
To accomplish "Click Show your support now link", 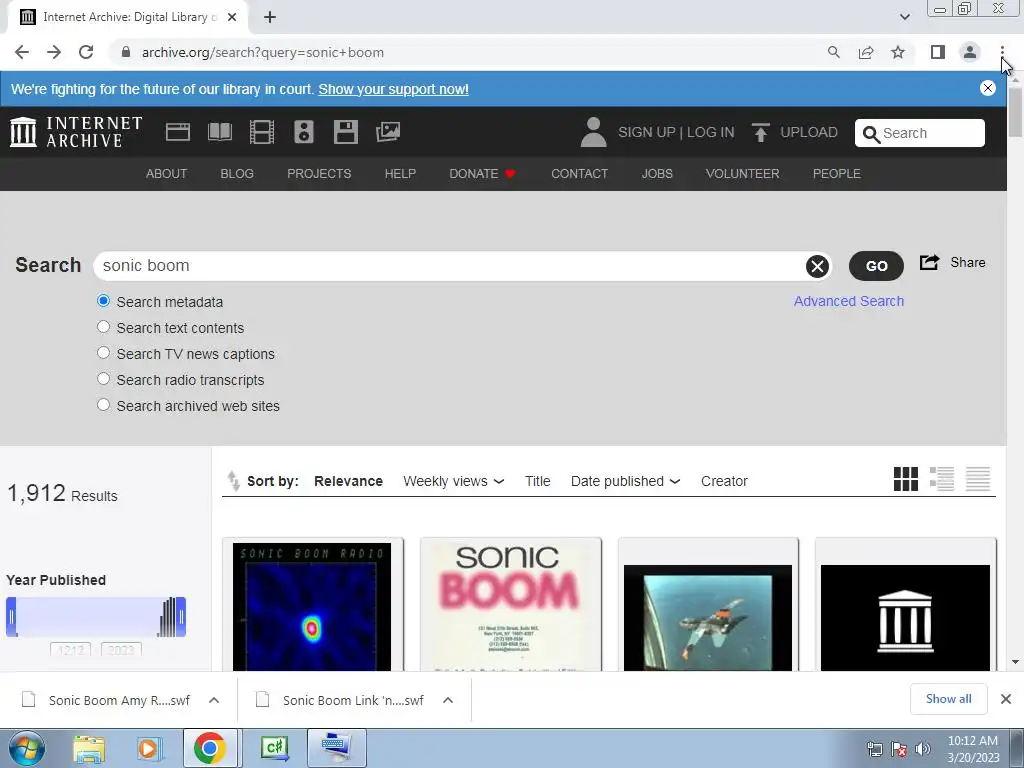I will pyautogui.click(x=393, y=89).
